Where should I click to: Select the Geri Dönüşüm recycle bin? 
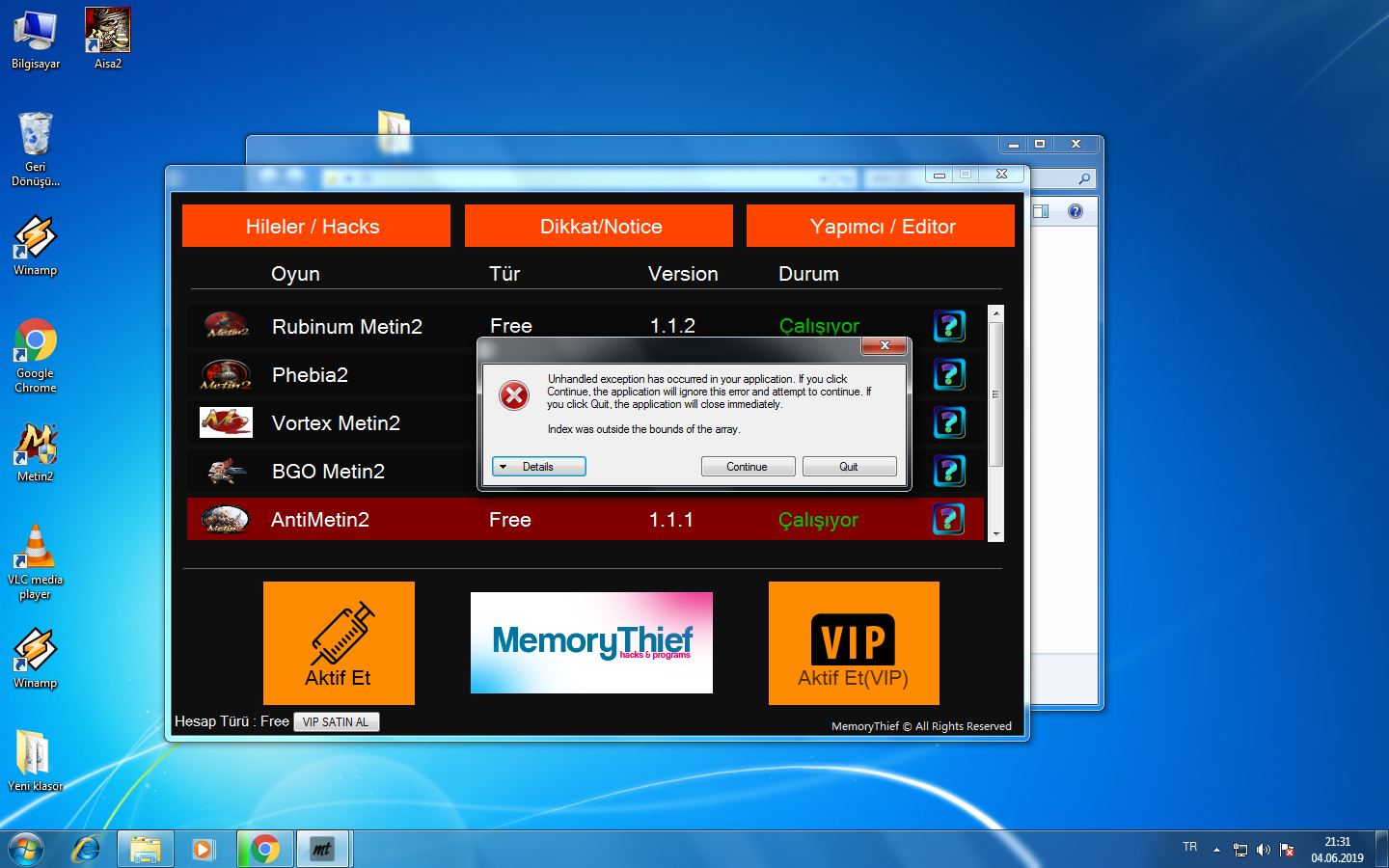coord(36,149)
